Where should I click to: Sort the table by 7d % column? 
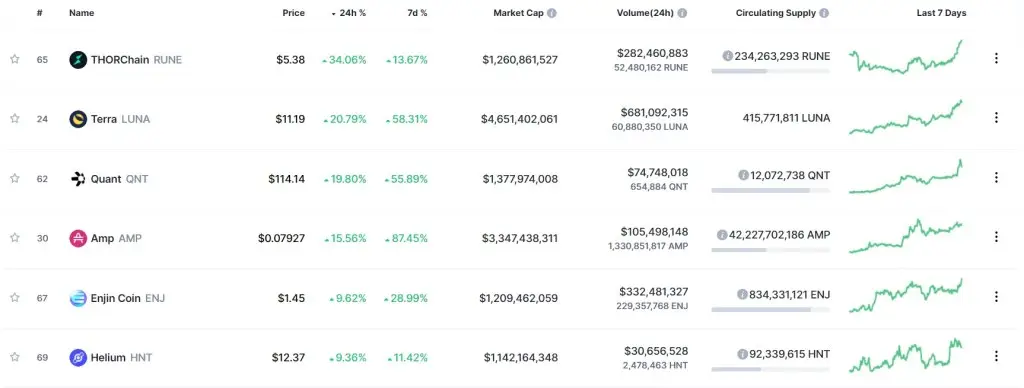[x=417, y=13]
